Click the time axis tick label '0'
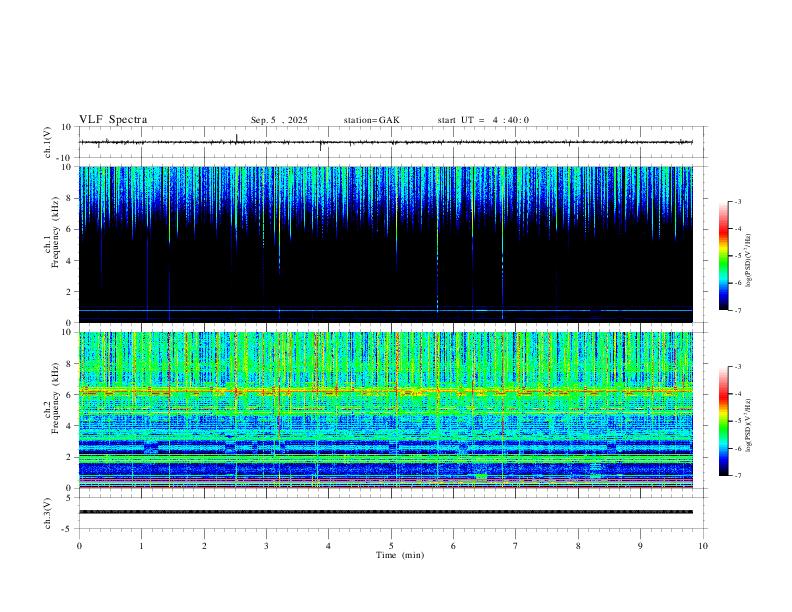The image size is (792, 612). click(x=79, y=546)
